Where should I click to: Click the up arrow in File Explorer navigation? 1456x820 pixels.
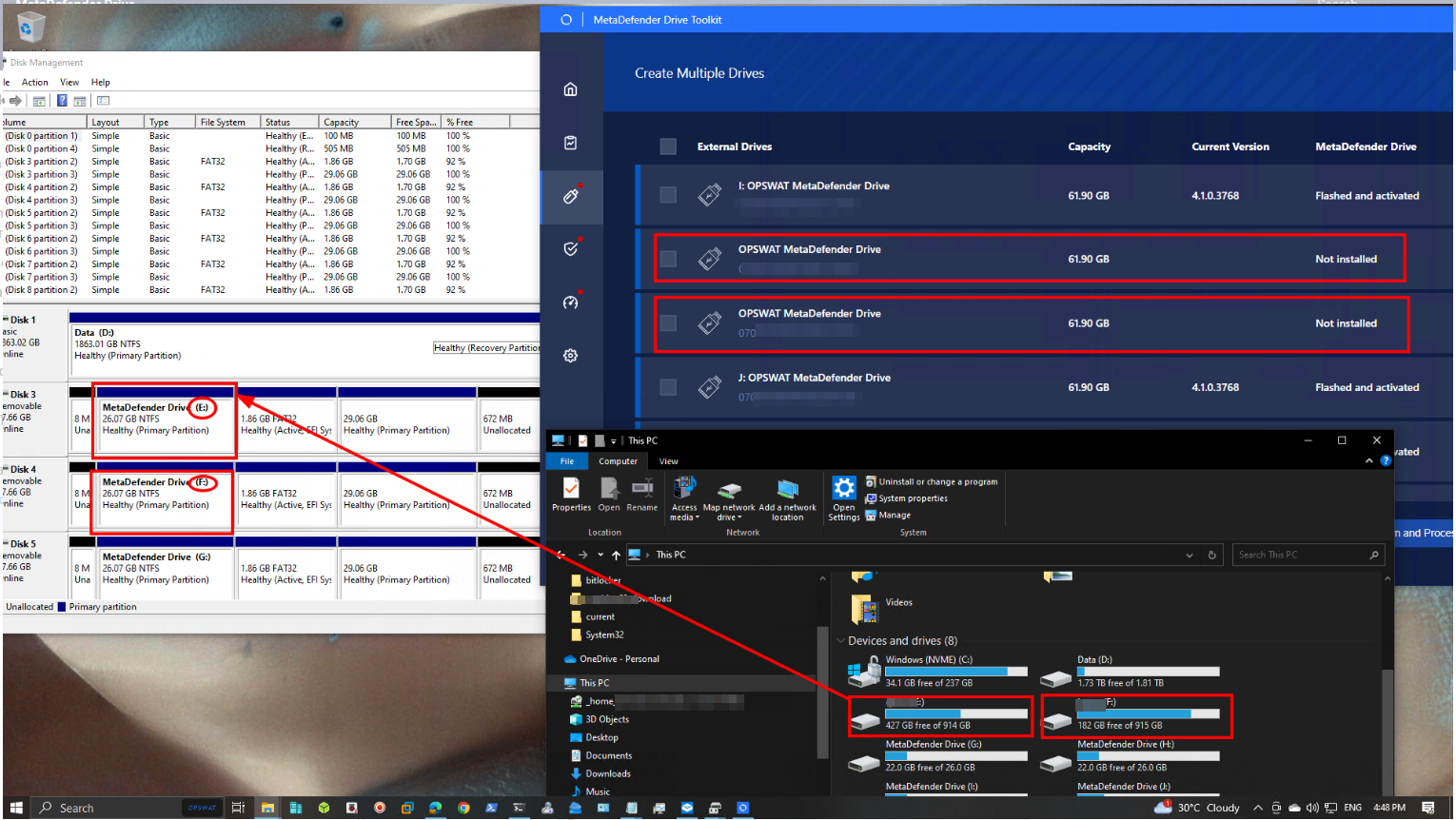coord(616,555)
